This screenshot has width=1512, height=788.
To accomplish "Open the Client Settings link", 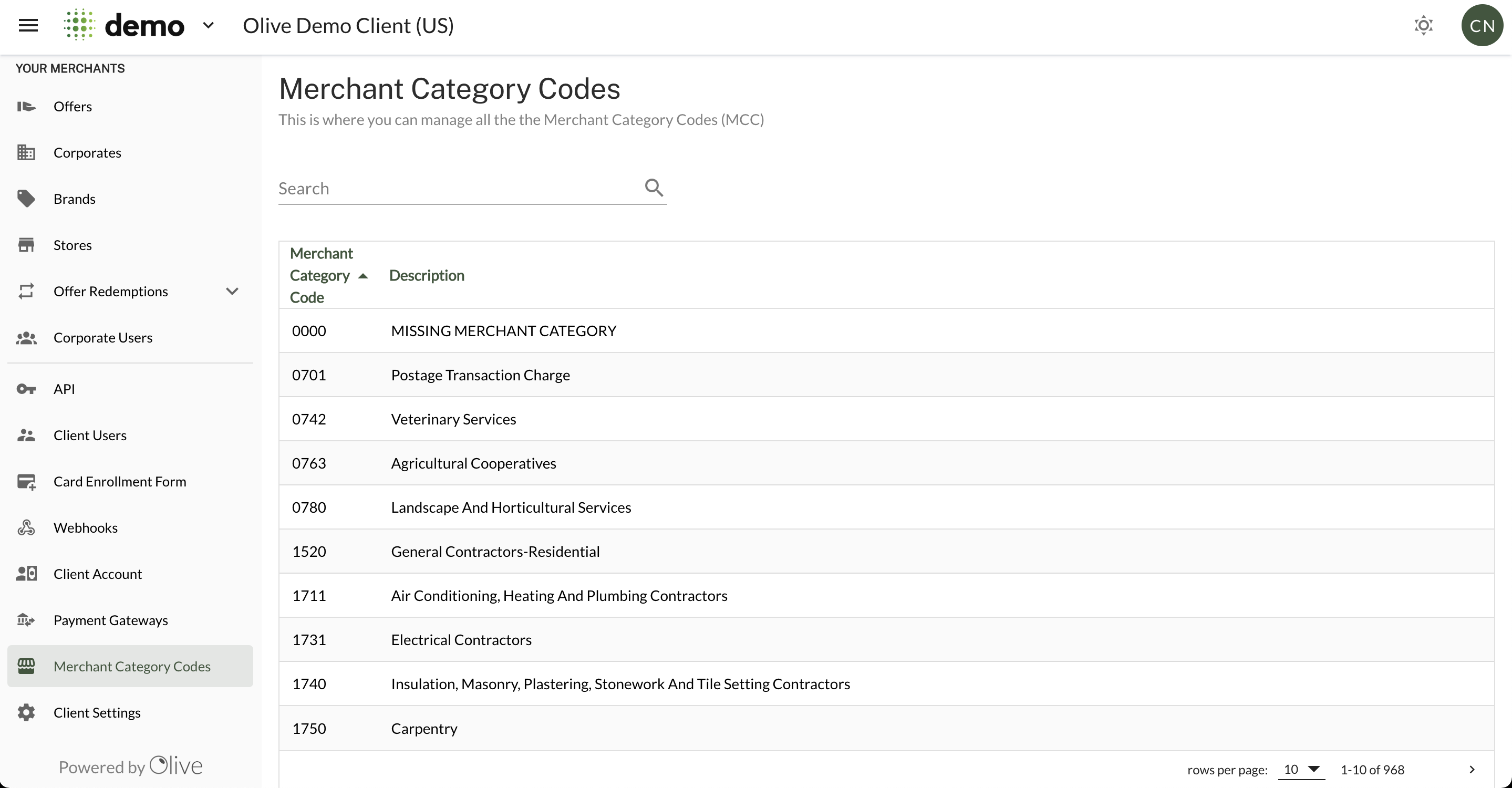I will pyautogui.click(x=130, y=712).
